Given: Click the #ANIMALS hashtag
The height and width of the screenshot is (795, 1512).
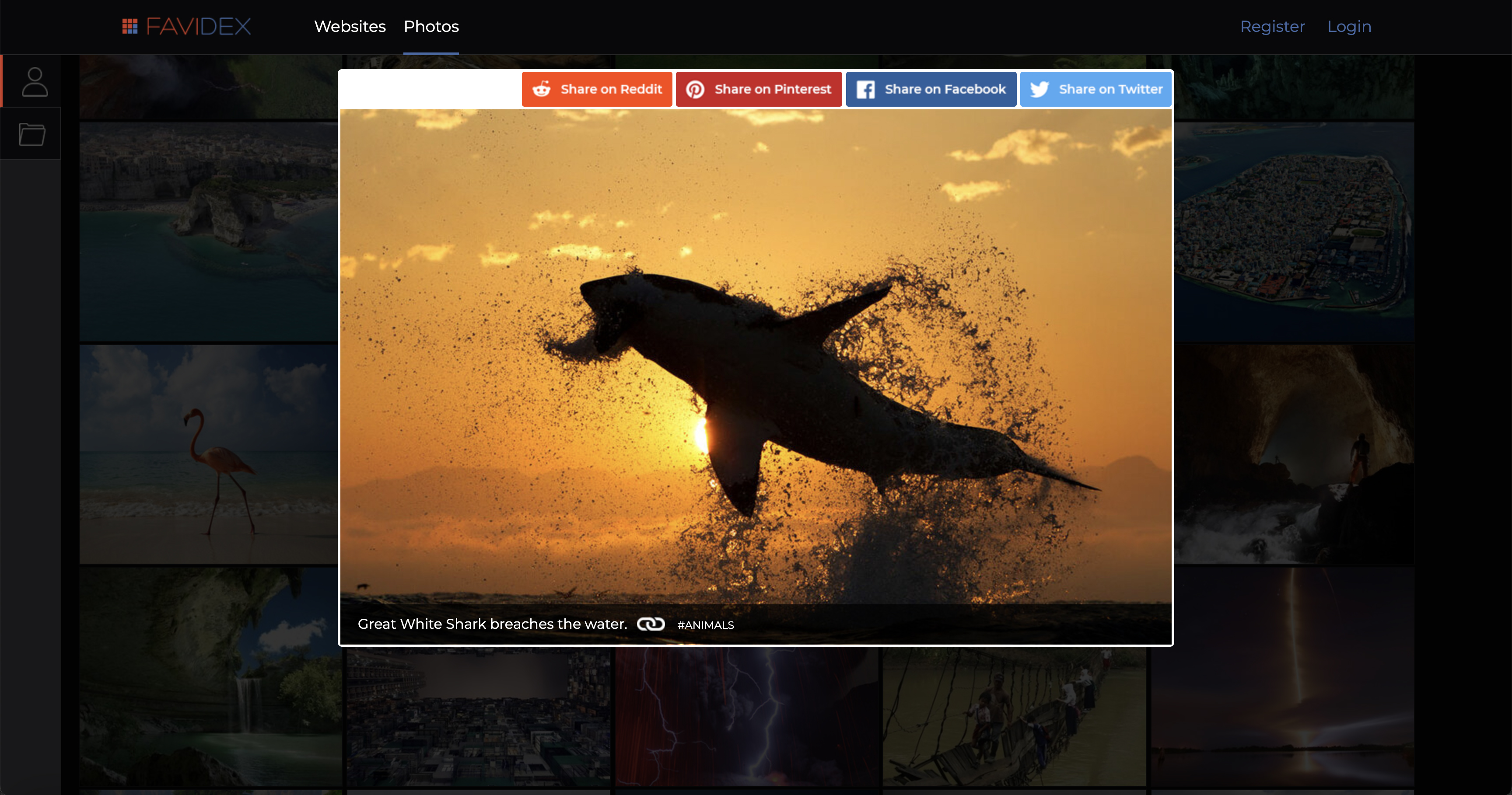Looking at the screenshot, I should point(706,625).
